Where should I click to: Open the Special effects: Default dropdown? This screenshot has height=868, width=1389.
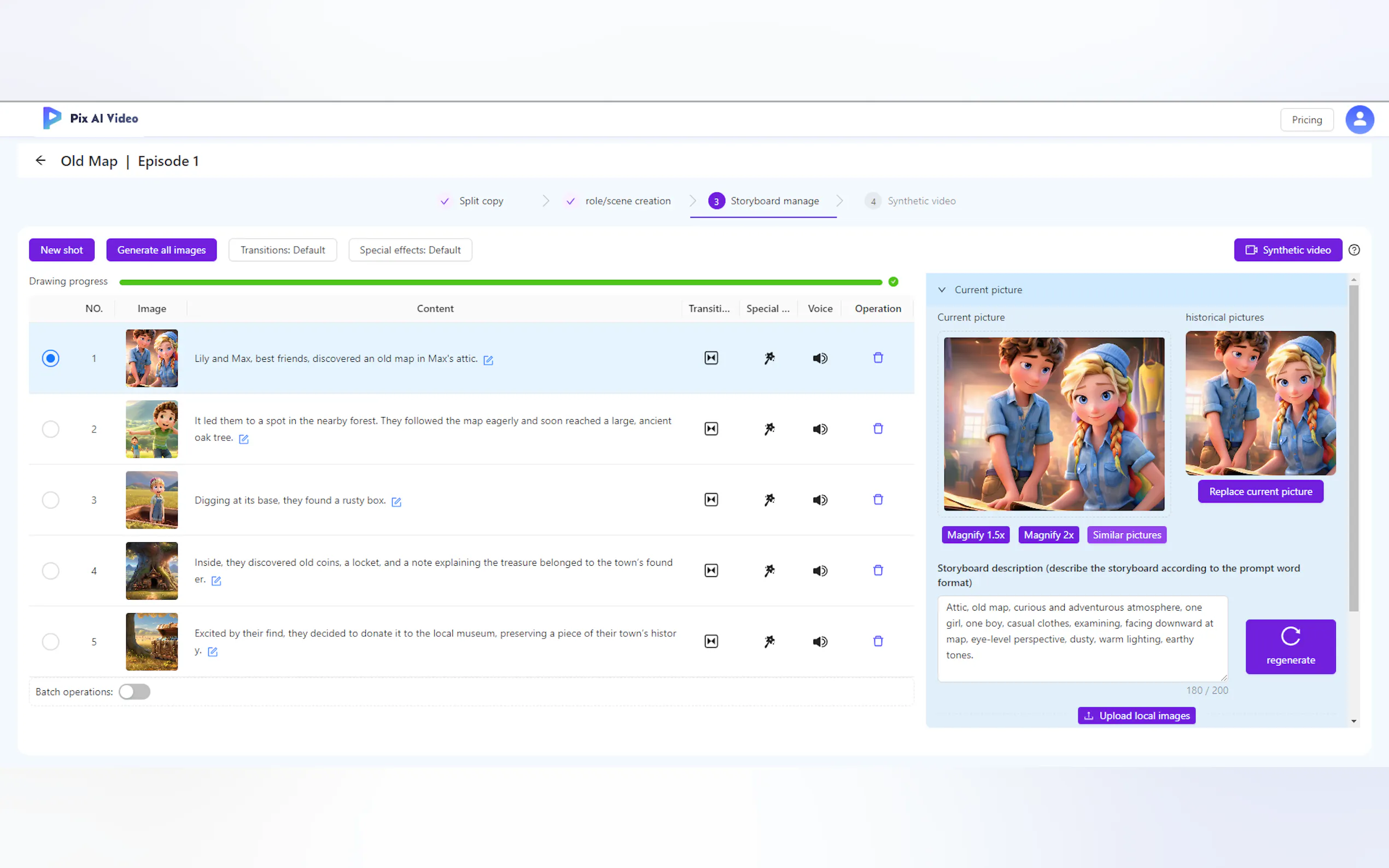410,250
